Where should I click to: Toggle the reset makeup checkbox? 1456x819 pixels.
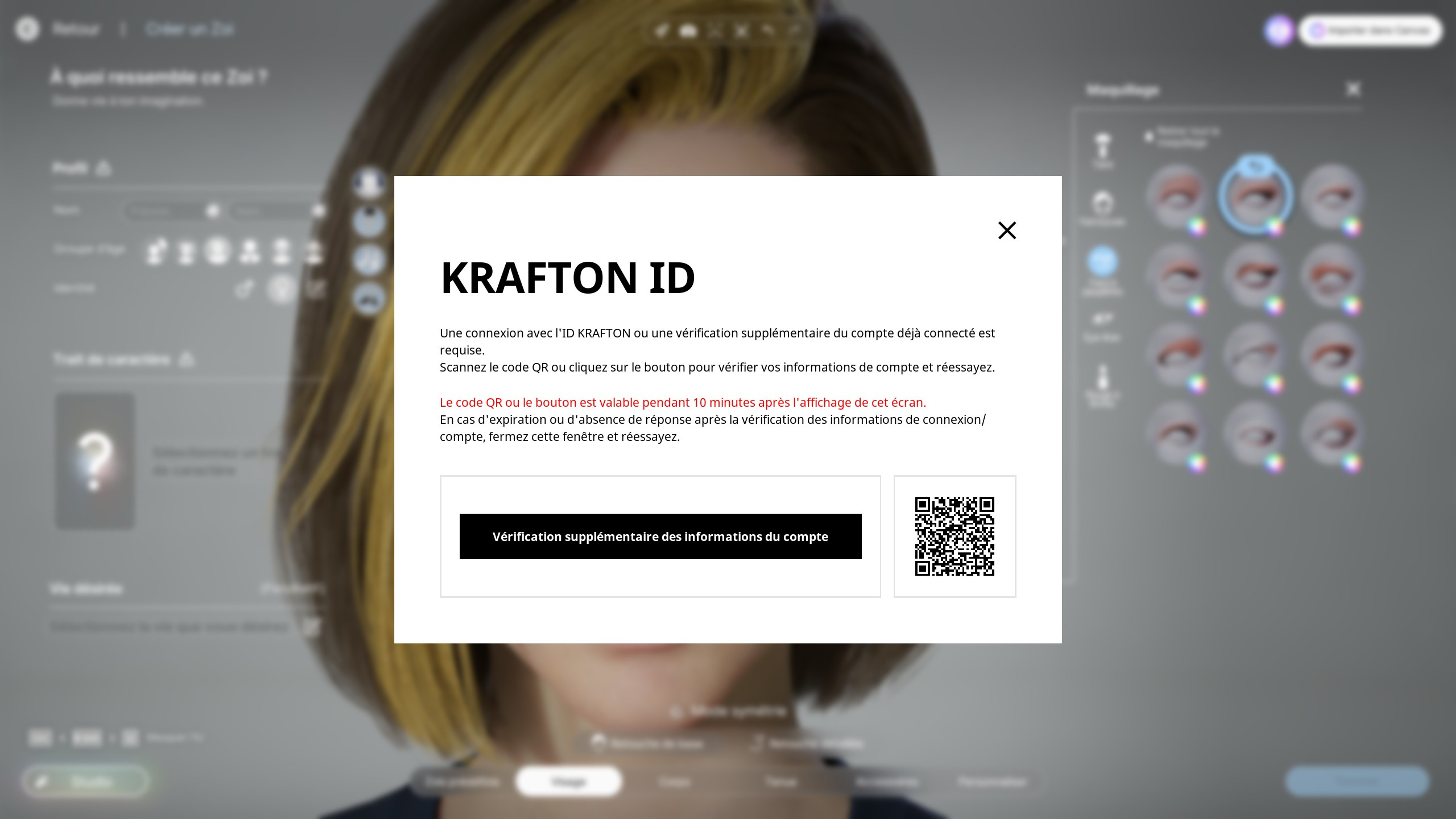tap(1149, 137)
